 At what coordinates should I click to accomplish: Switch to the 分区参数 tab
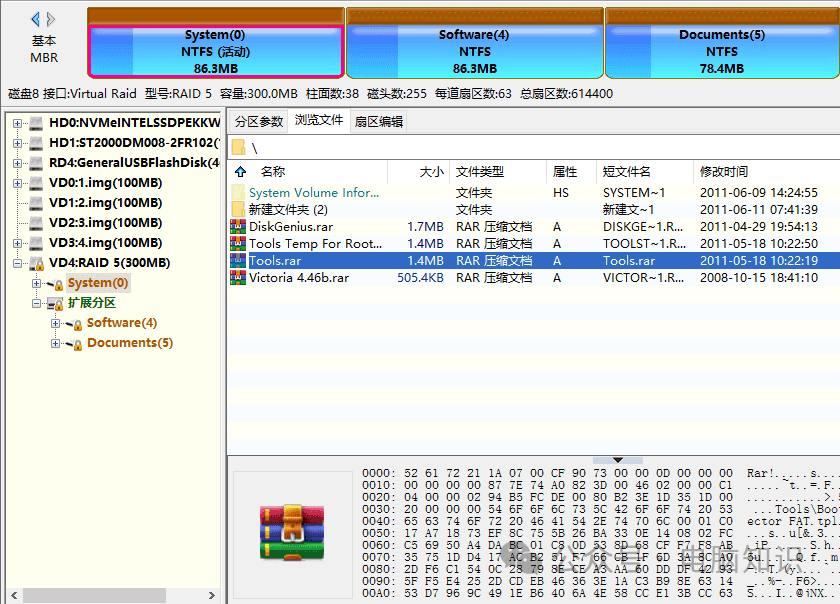(258, 121)
